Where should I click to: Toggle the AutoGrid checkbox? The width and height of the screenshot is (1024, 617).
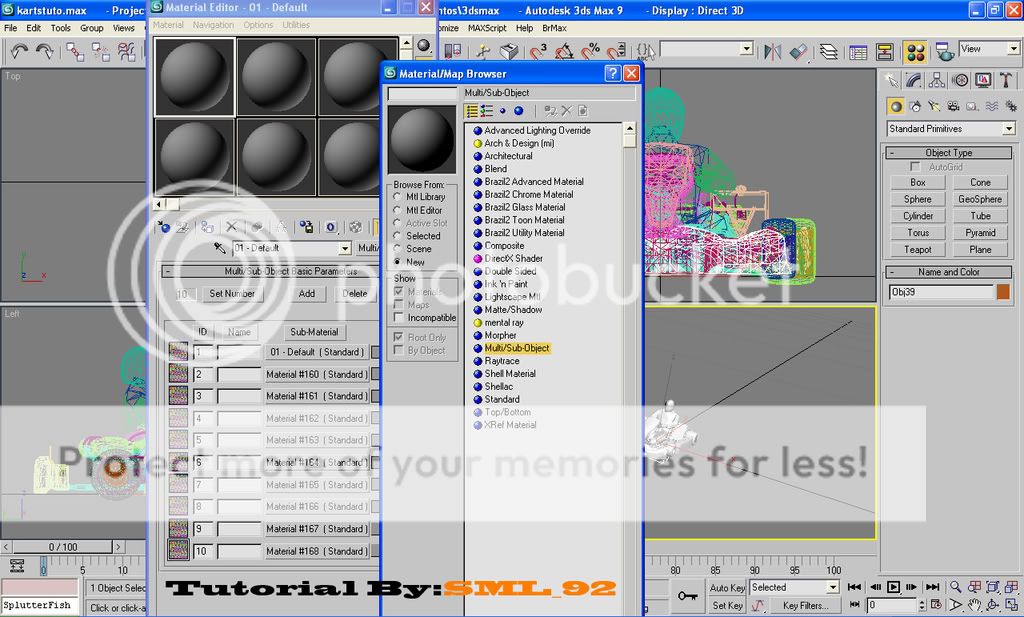coord(915,166)
